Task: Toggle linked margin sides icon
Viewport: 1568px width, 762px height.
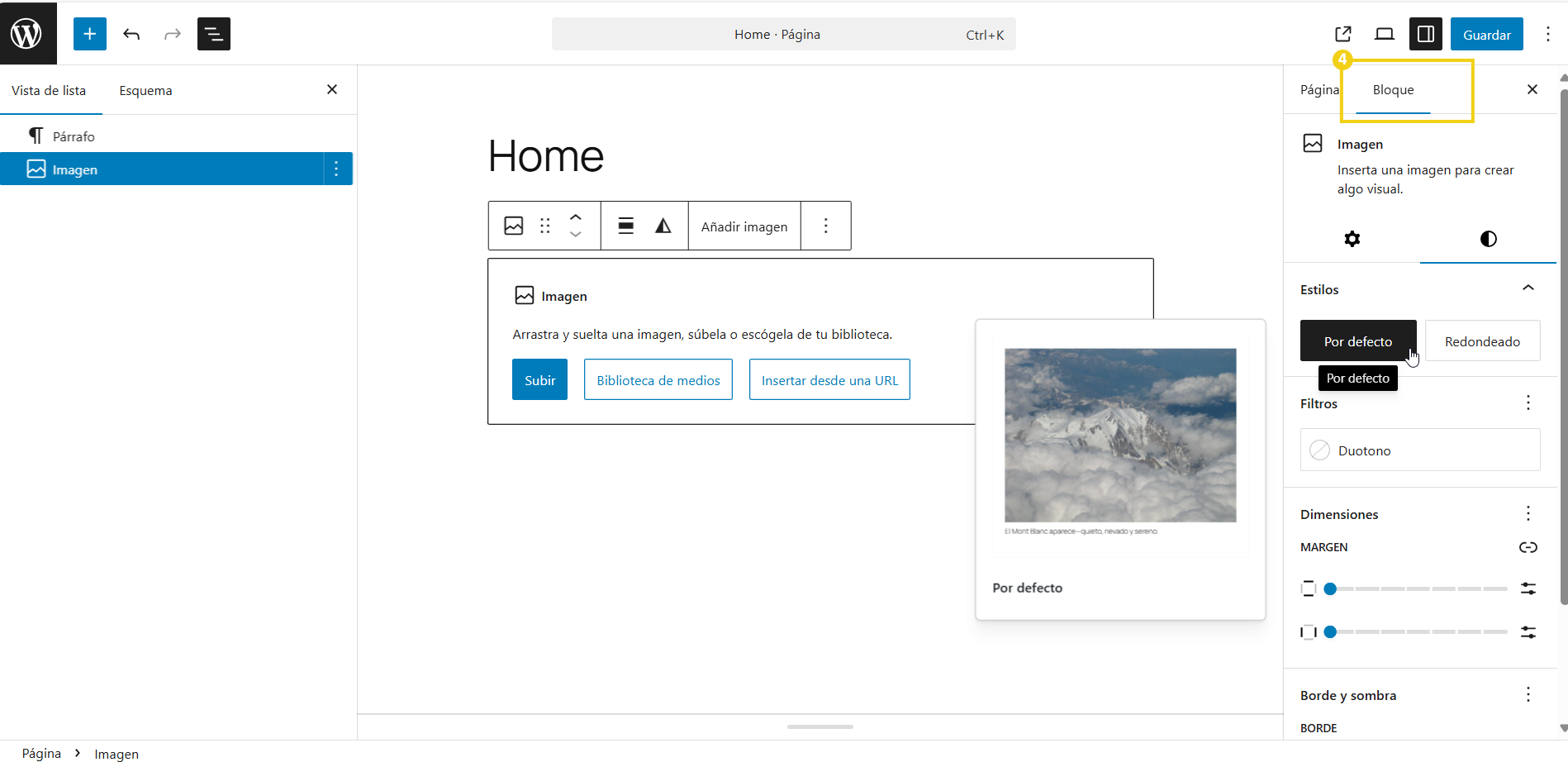Action: point(1528,547)
